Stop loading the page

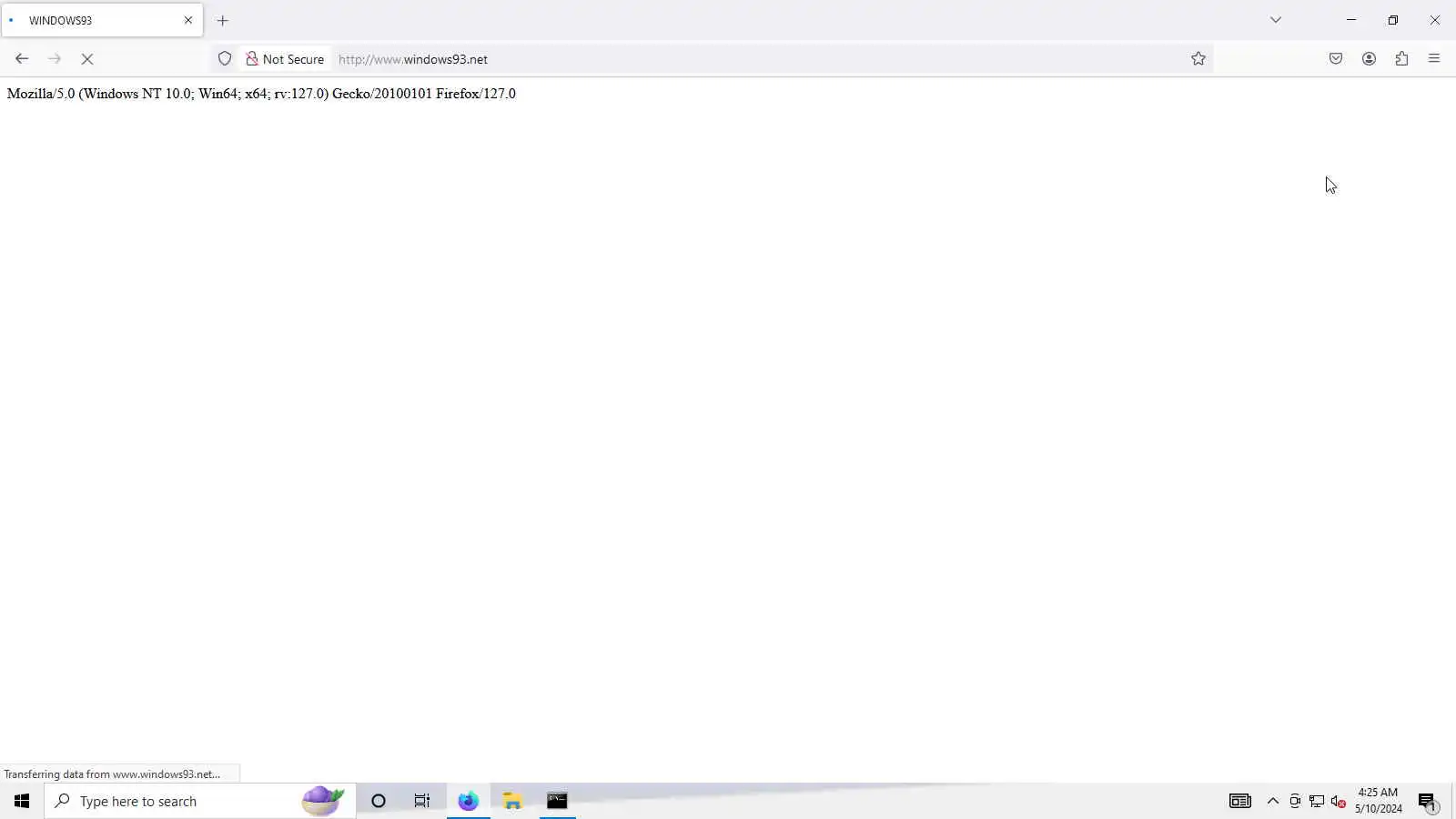pyautogui.click(x=87, y=59)
